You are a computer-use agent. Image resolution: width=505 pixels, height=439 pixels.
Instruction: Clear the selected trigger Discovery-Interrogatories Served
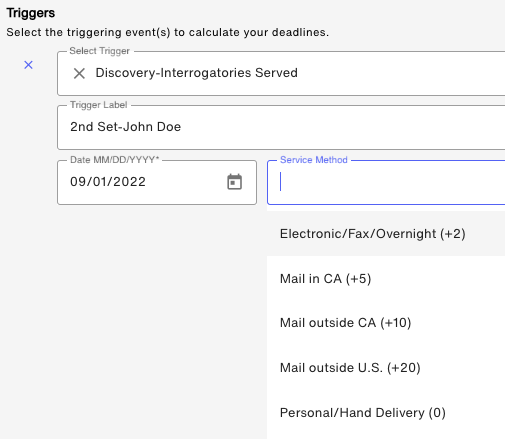tap(79, 73)
